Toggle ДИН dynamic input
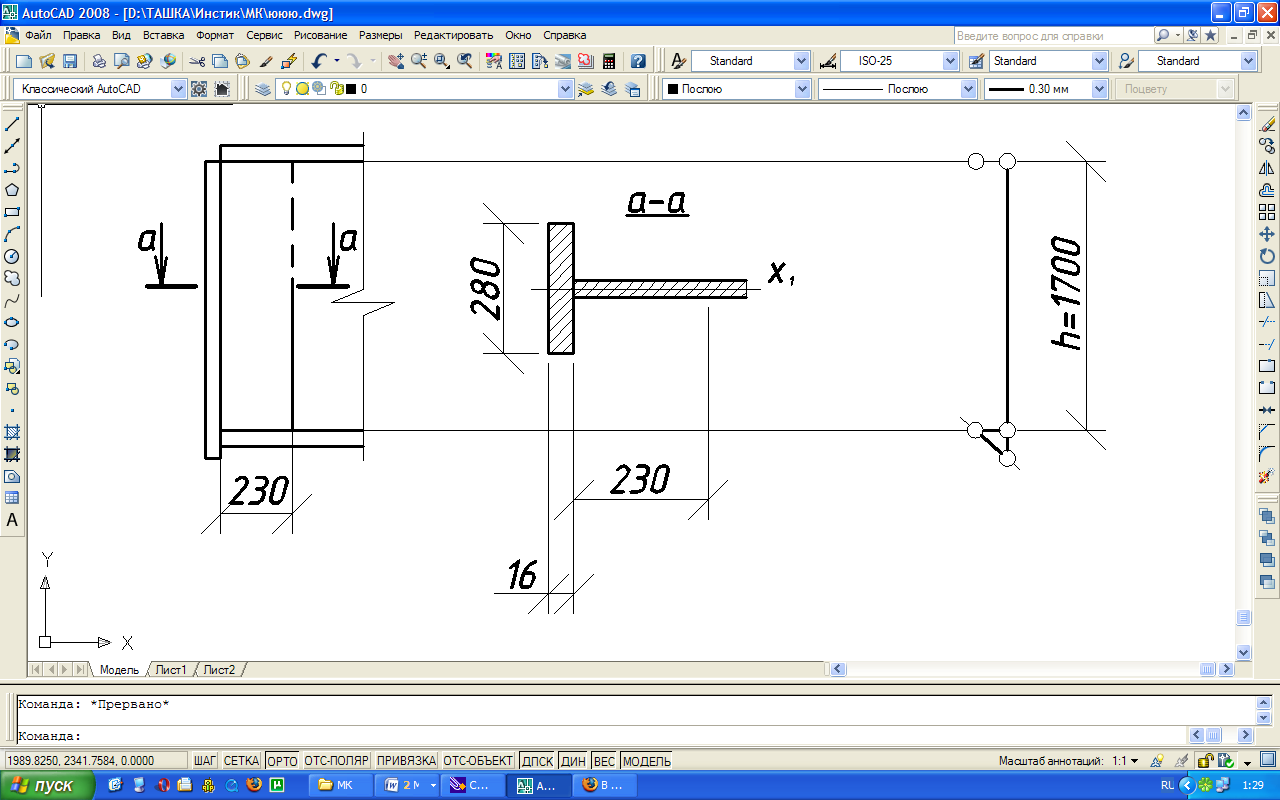 [573, 761]
